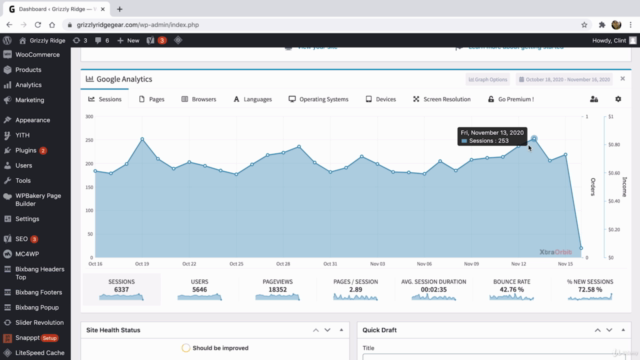Open the Yoast SEO admin bar icon
Viewport: 640px width, 360px height.
tap(156, 40)
